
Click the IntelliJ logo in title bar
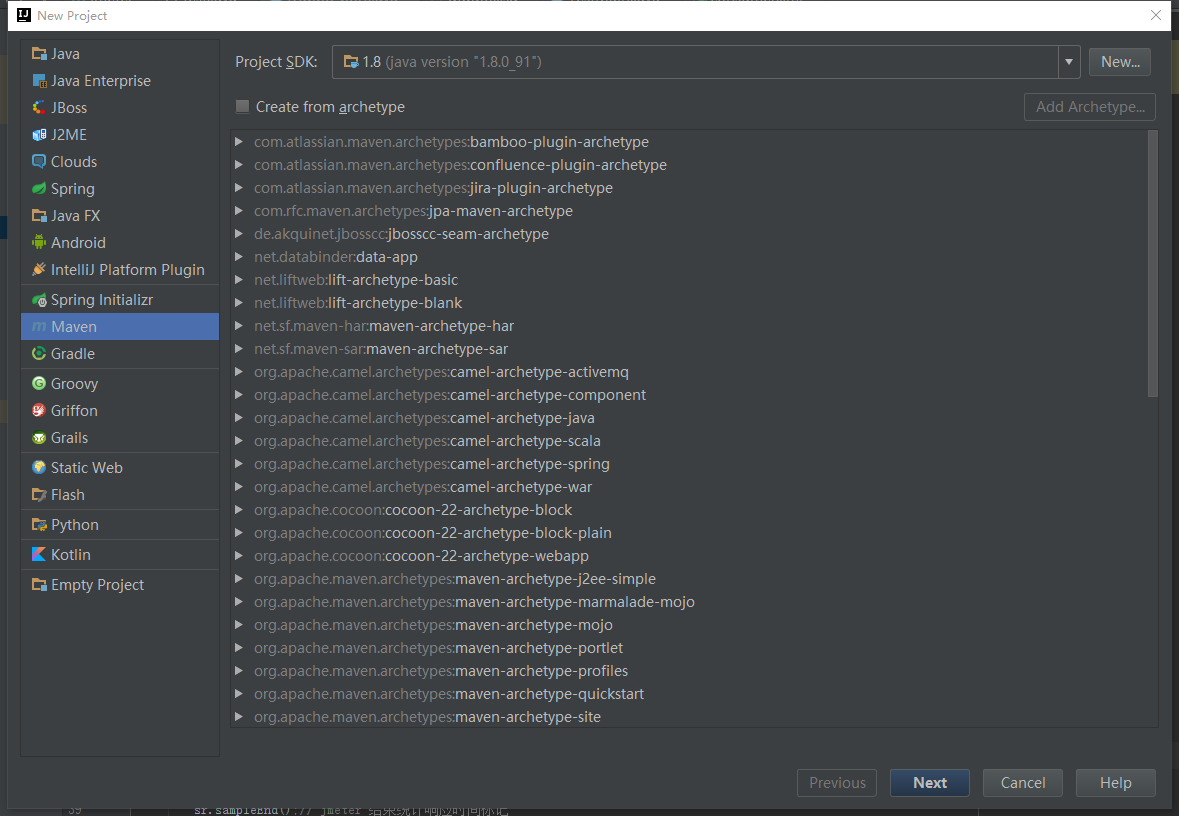[24, 15]
